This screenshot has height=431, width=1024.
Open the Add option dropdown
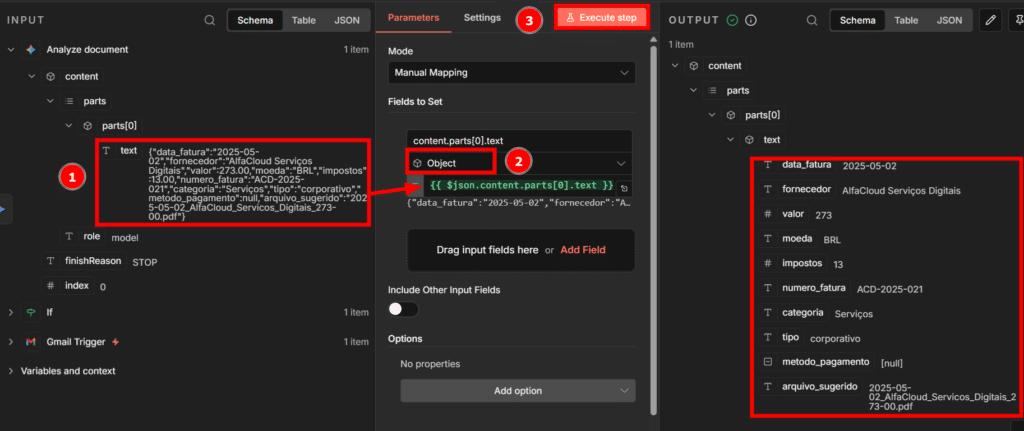(x=518, y=391)
